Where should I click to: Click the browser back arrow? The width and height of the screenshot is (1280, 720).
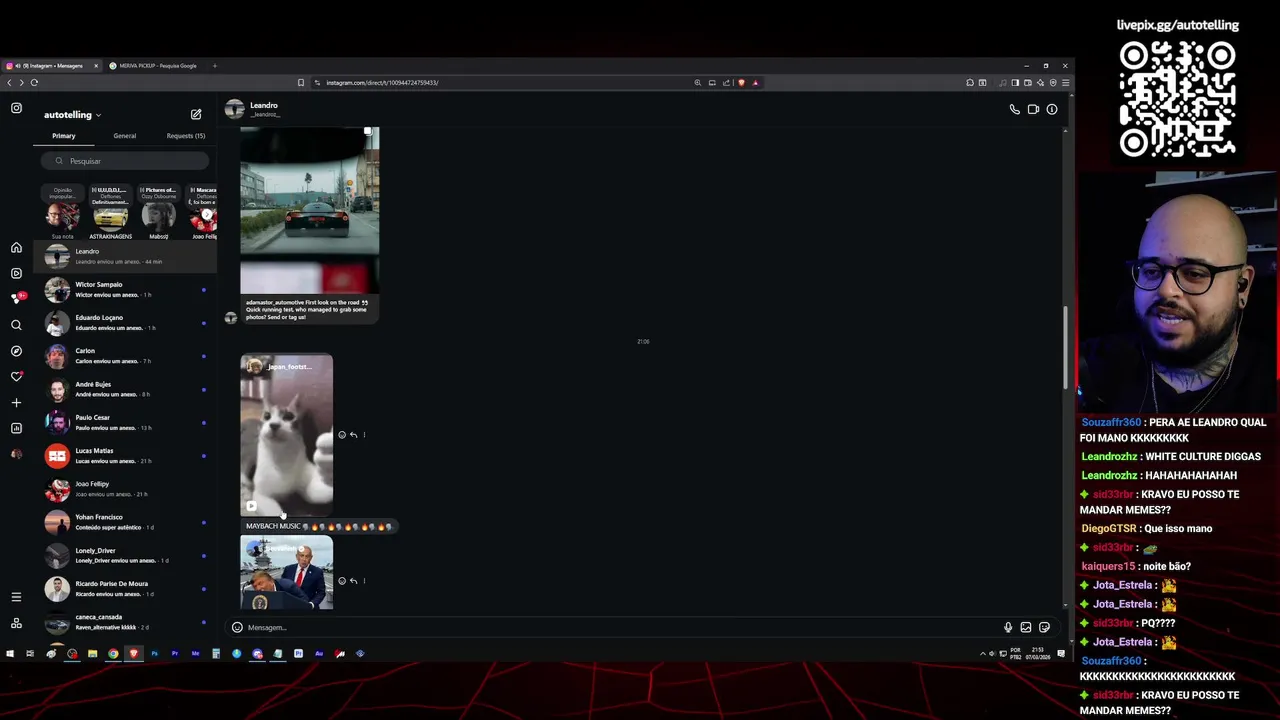[x=9, y=83]
